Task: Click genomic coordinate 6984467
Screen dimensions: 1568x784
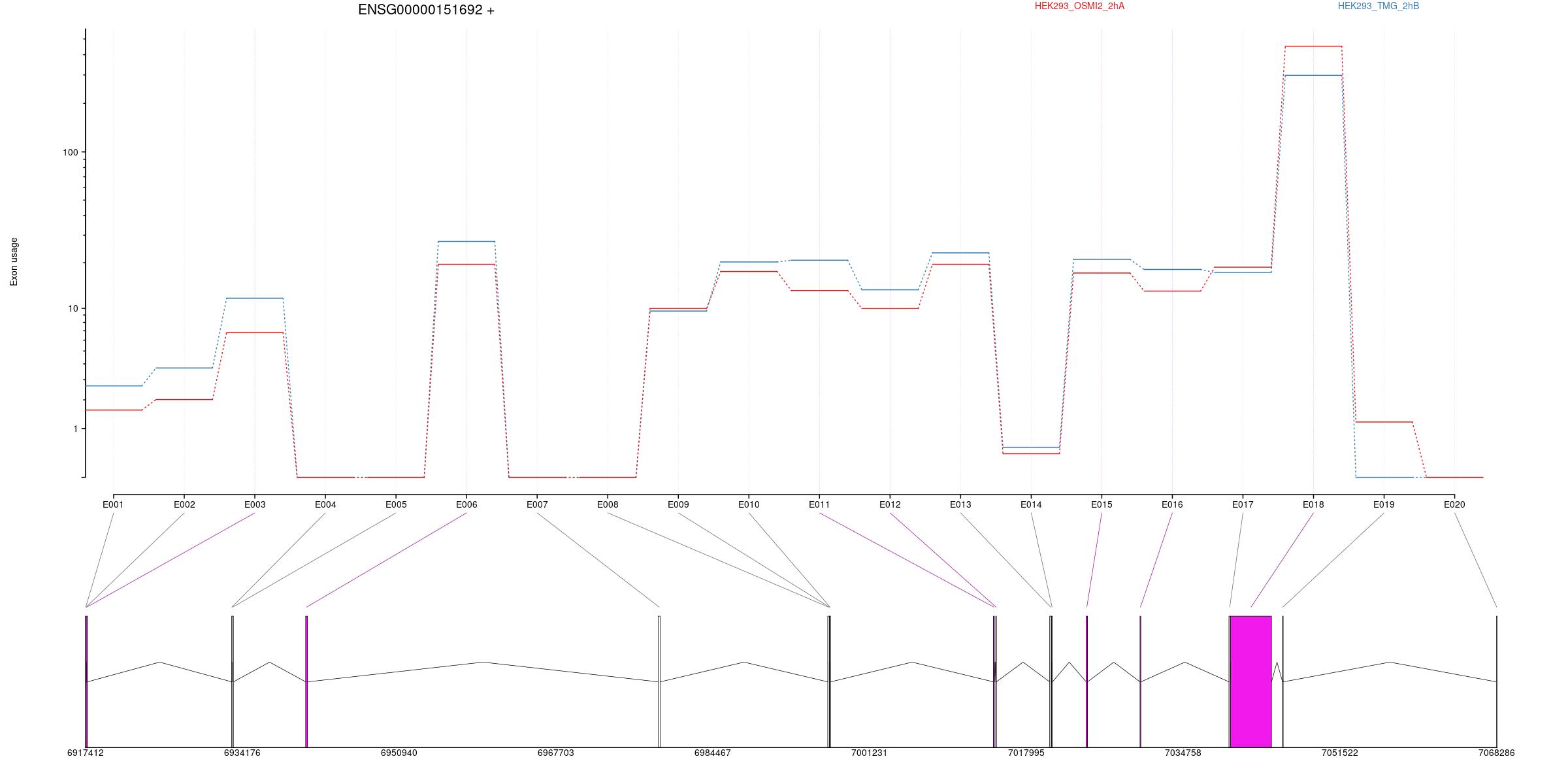Action: click(x=713, y=753)
